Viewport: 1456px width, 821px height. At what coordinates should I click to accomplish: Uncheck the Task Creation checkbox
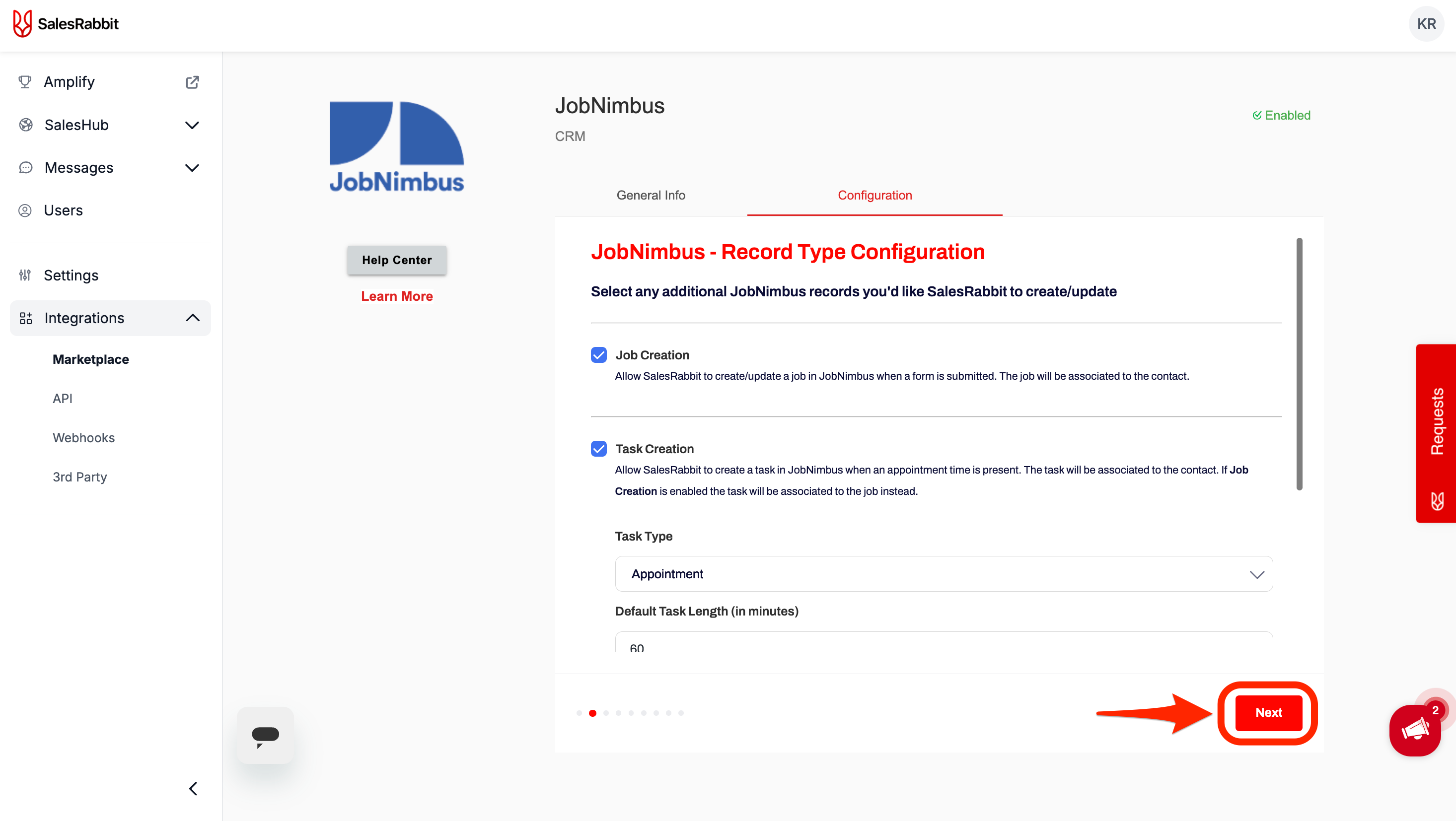point(598,449)
